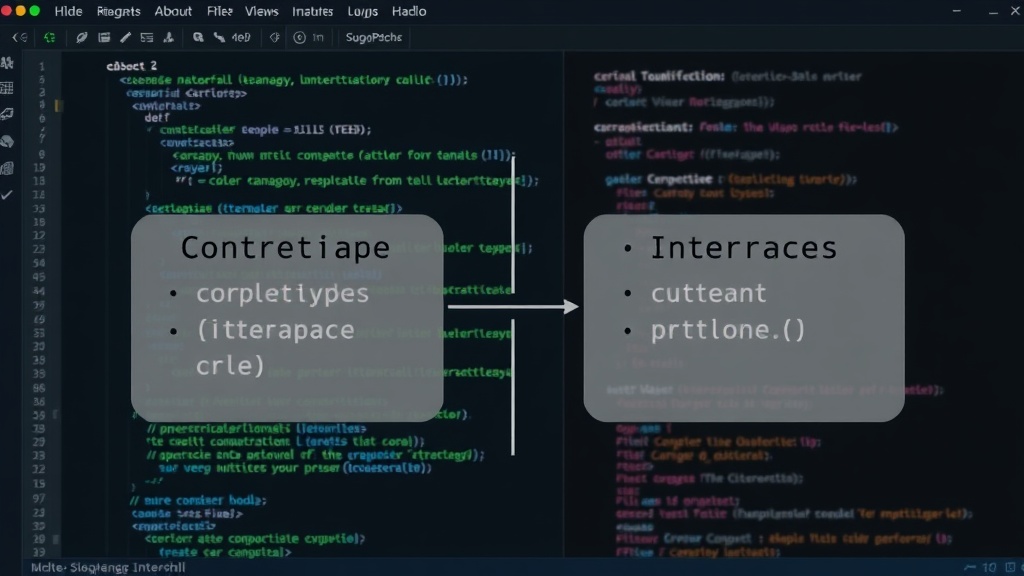Click the tag-shaped icon in the left sidebar
The width and height of the screenshot is (1024, 576).
7,114
